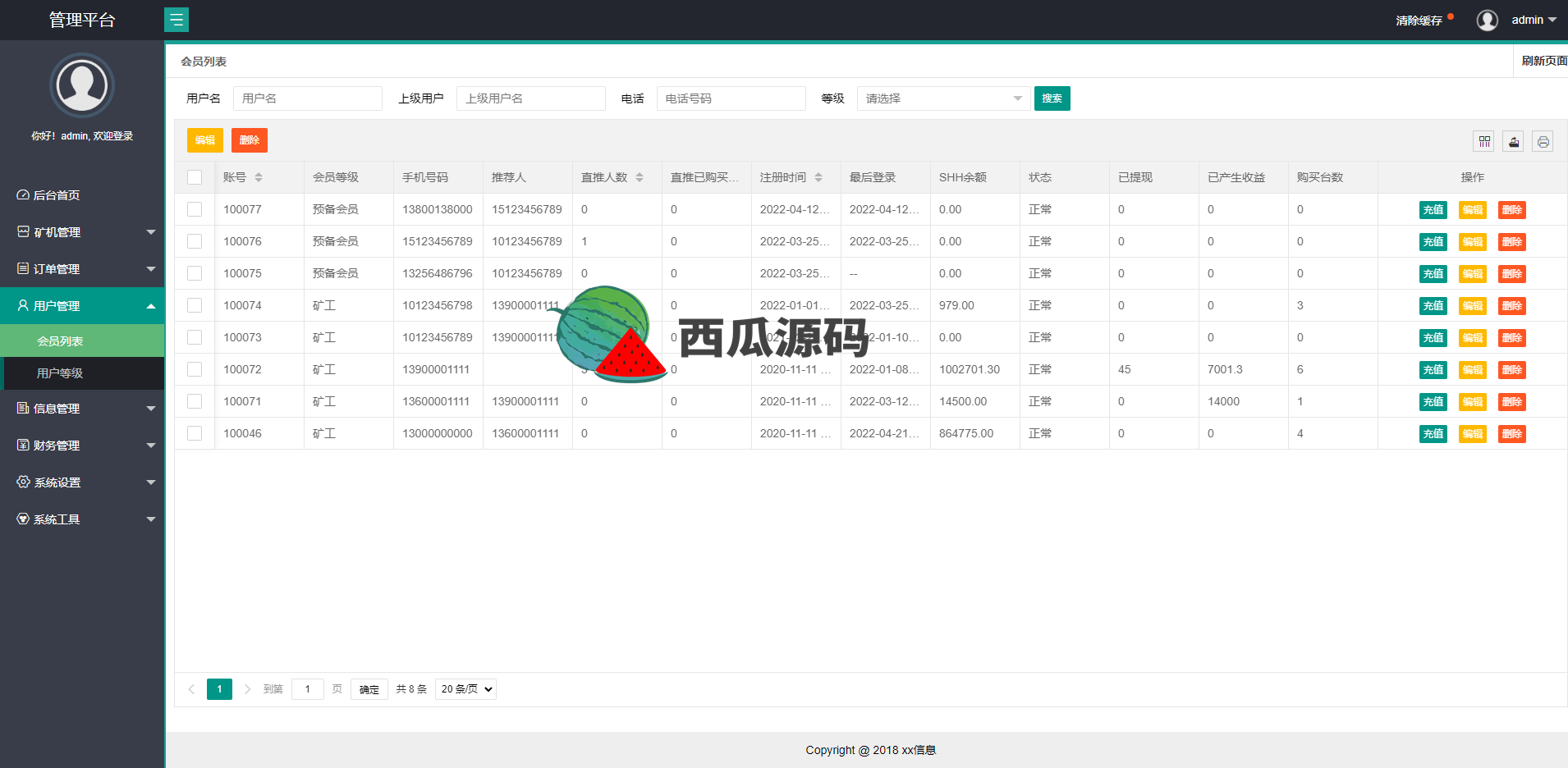Focus the page jump number field
Image resolution: width=1568 pixels, height=768 pixels.
point(308,689)
